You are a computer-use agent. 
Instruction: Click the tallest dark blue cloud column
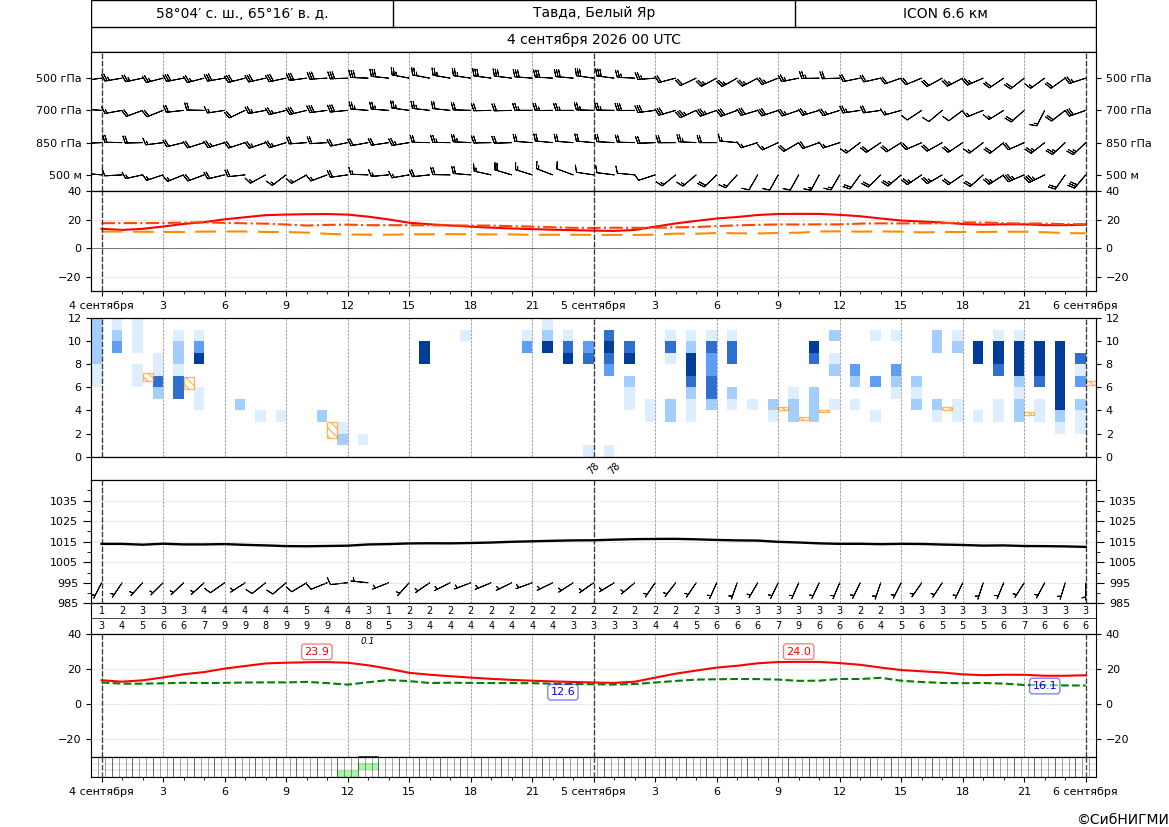(x=1060, y=376)
